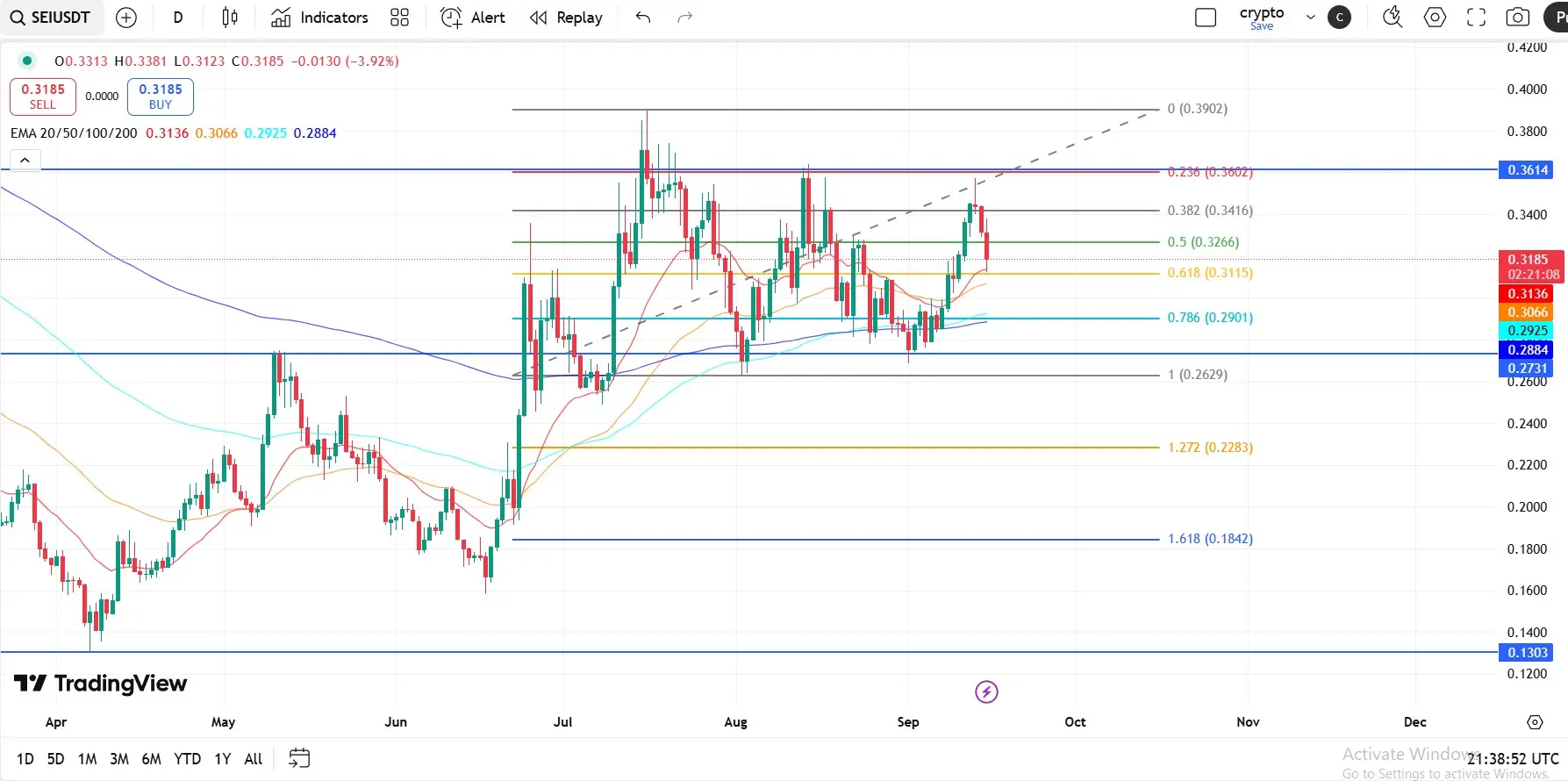Open chart settings hexagon icon
The image size is (1568, 781).
pyautogui.click(x=1435, y=18)
